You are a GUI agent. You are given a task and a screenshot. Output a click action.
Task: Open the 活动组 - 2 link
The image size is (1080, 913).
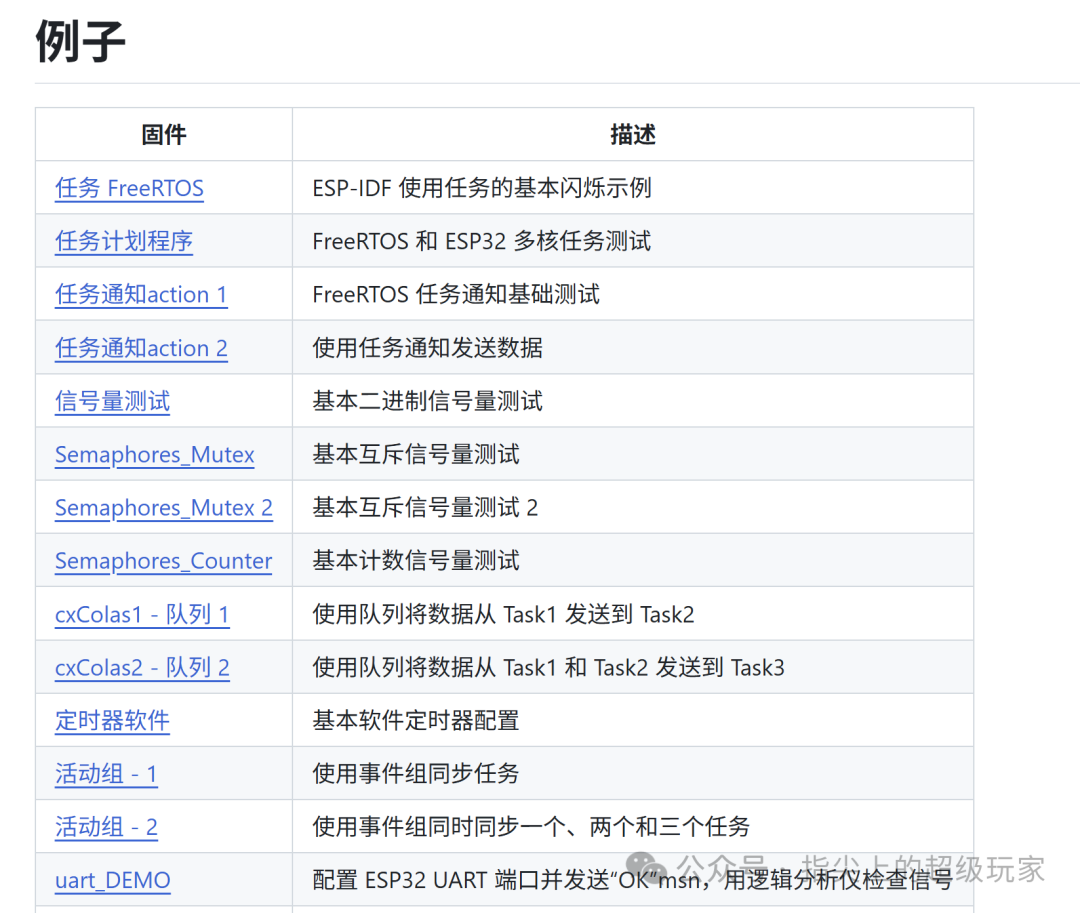(x=106, y=827)
